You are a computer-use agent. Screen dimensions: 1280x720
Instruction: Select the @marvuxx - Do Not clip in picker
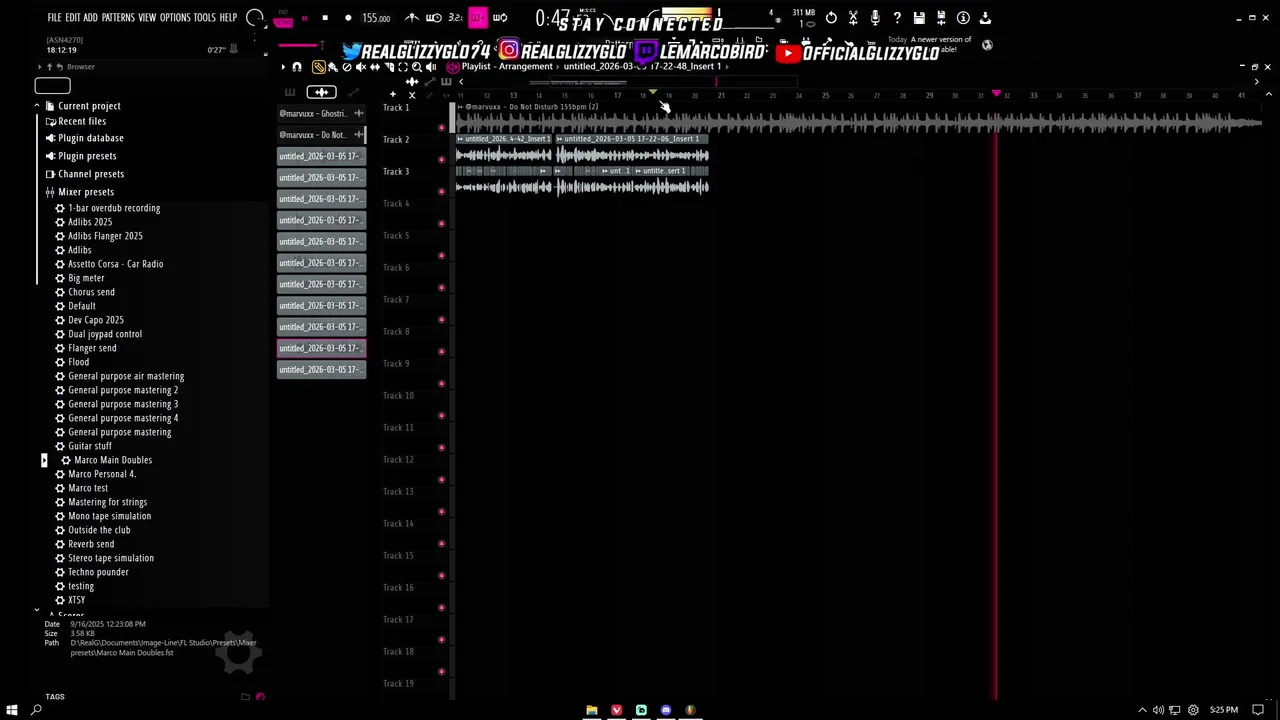pos(321,135)
